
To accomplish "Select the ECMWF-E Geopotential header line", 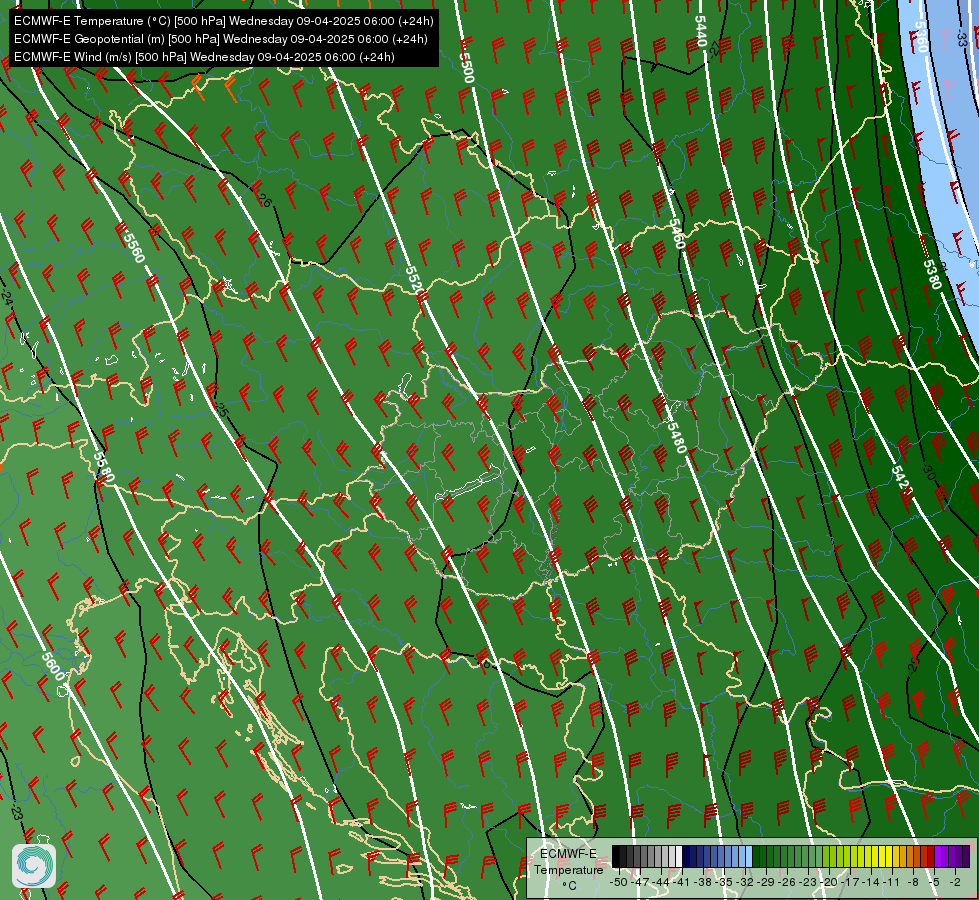I will (220, 39).
